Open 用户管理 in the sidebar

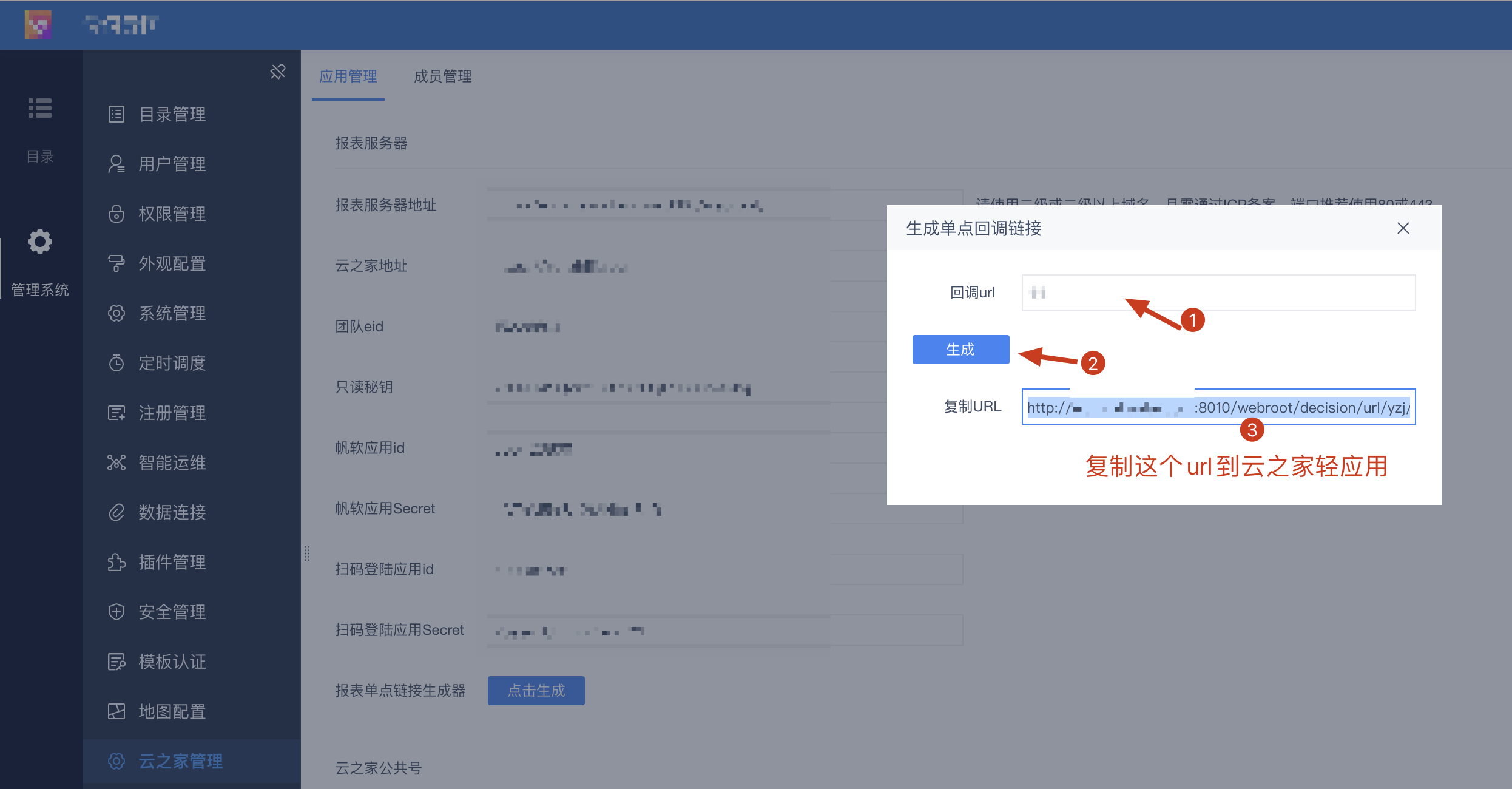pyautogui.click(x=172, y=164)
